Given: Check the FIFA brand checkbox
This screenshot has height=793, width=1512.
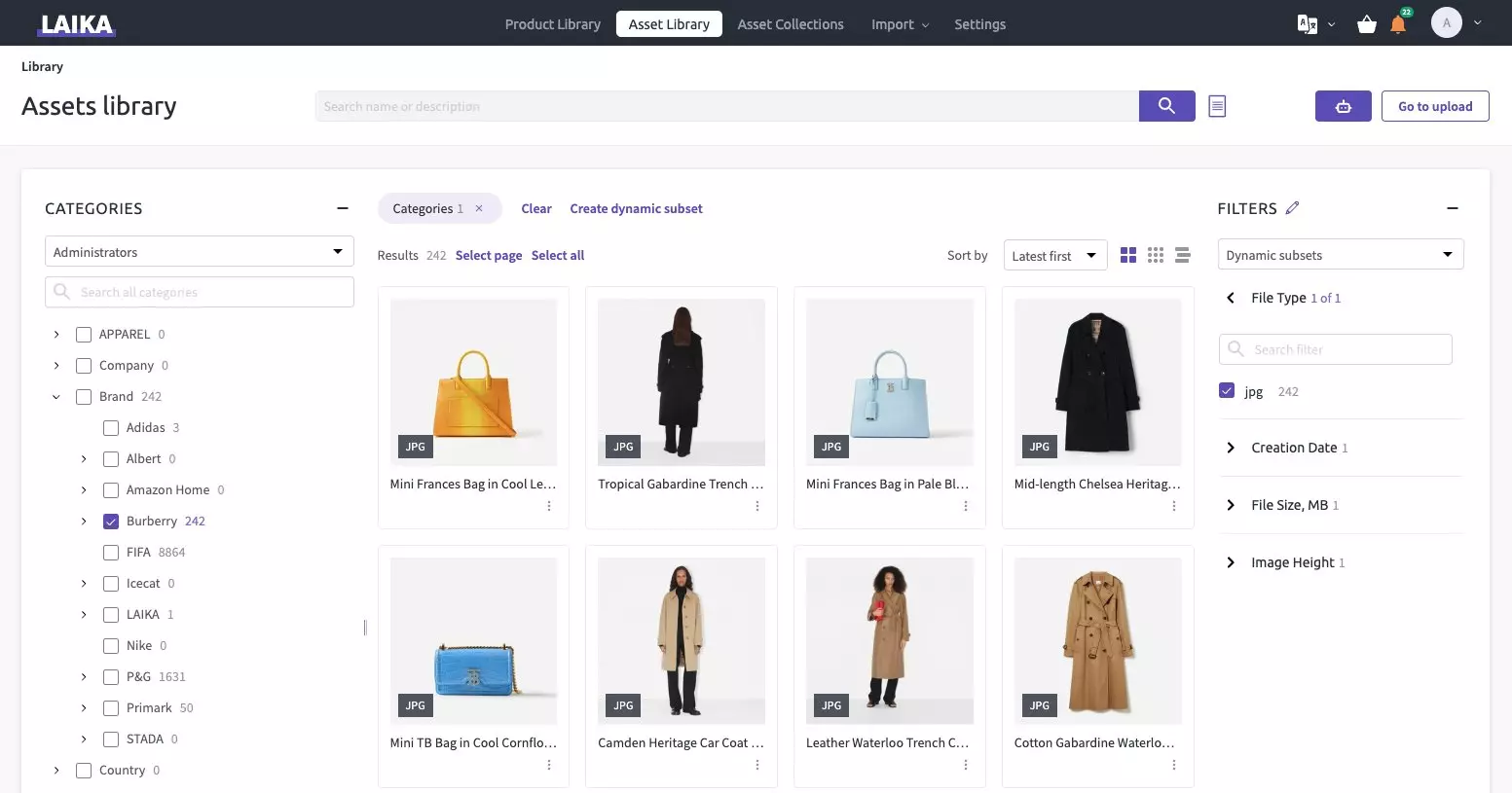Looking at the screenshot, I should click(111, 553).
